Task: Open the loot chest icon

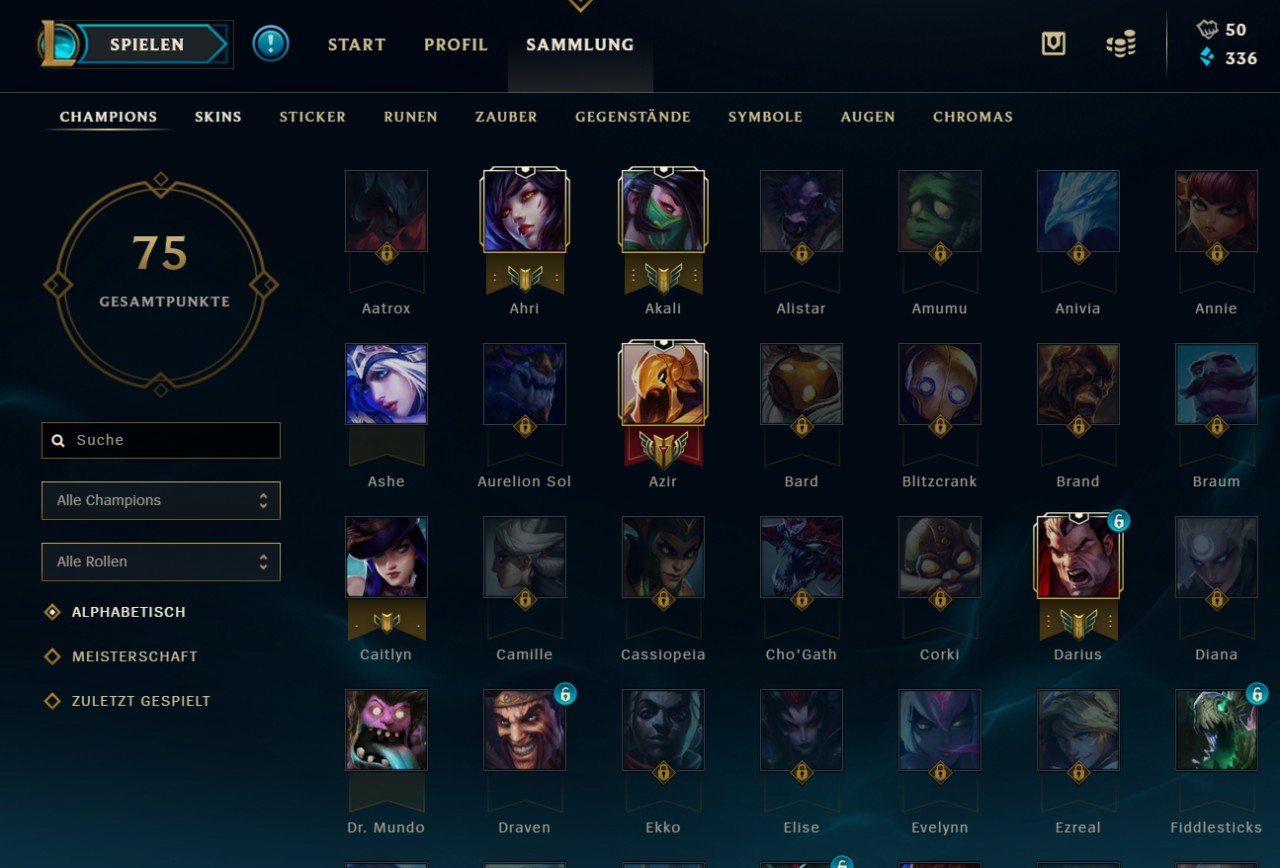Action: [1053, 43]
